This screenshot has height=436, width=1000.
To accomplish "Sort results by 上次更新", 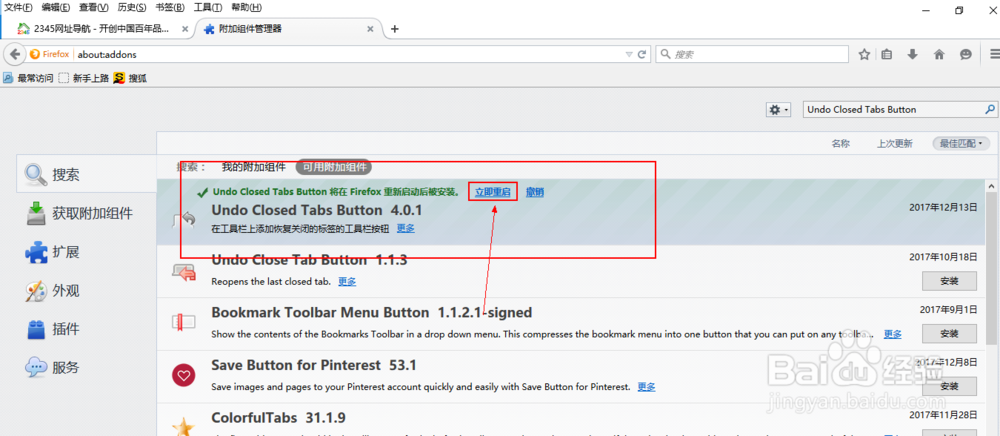I will (x=894, y=143).
